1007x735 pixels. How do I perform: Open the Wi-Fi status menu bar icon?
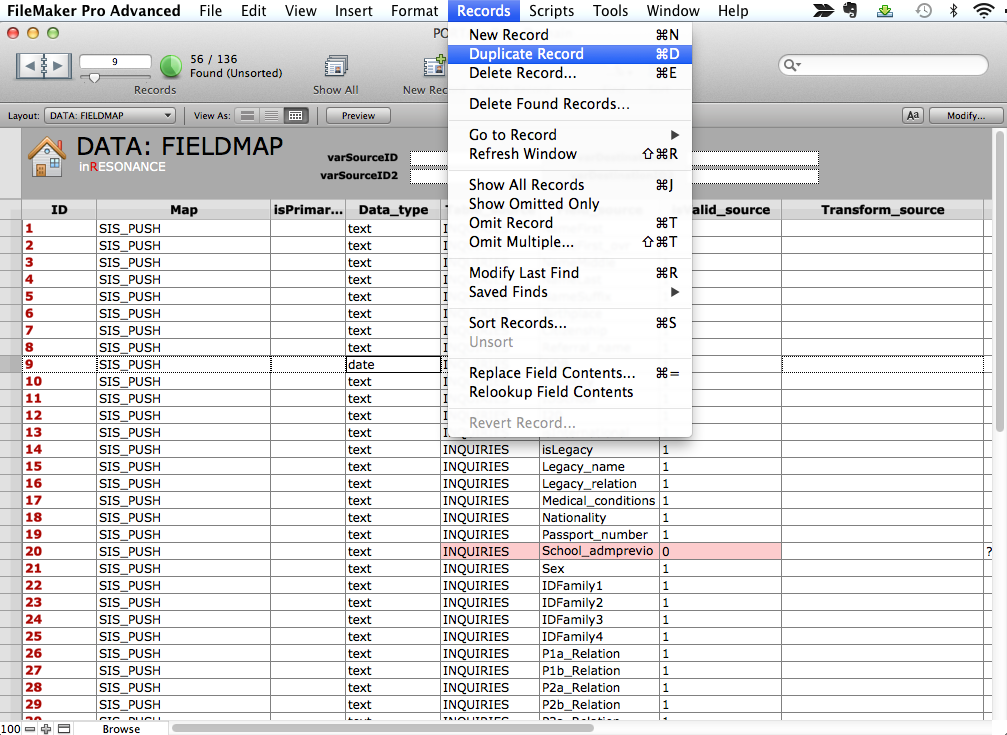[x=983, y=10]
